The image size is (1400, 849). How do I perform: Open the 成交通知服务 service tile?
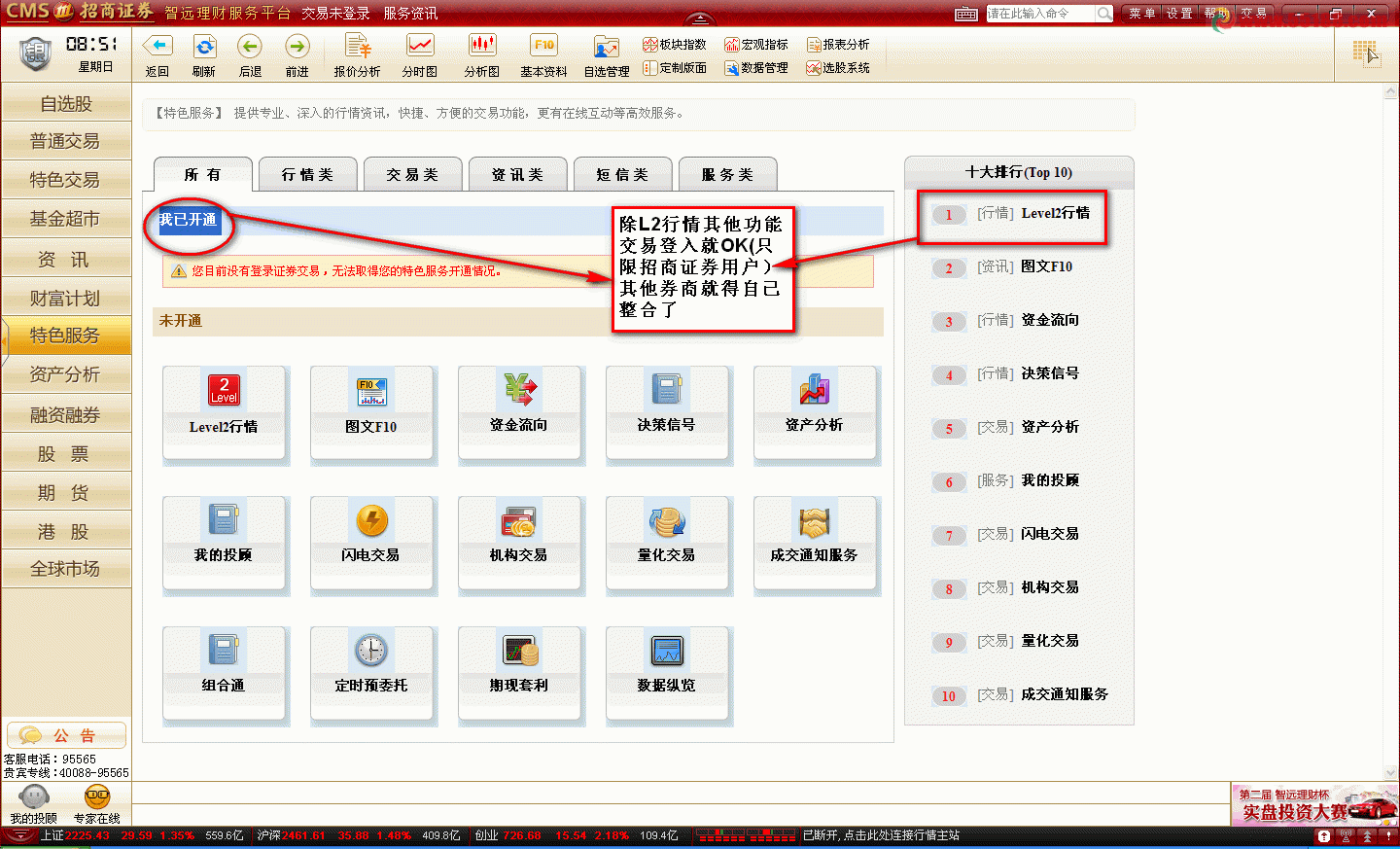click(815, 543)
